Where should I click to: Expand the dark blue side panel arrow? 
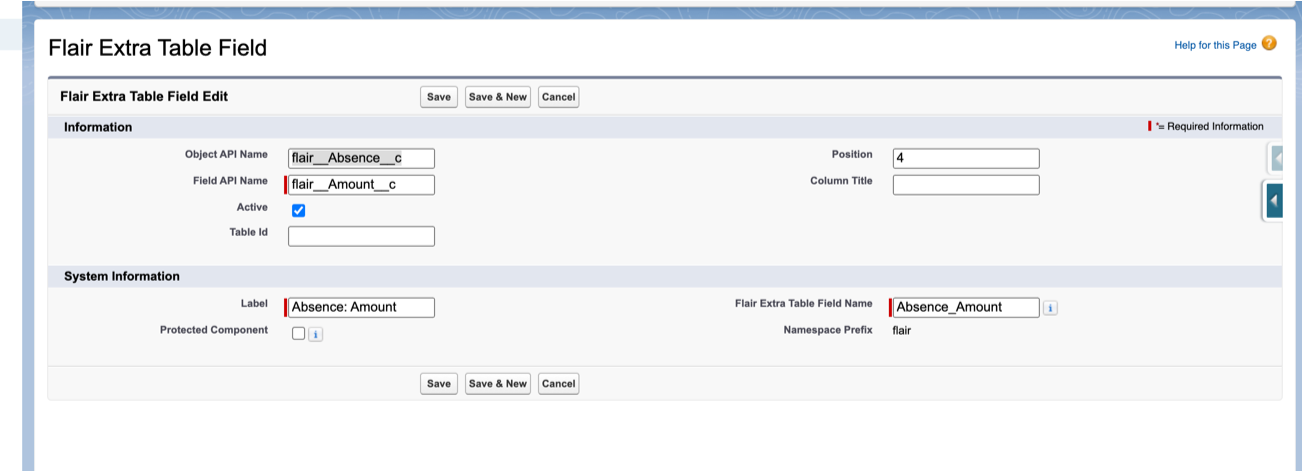[x=1273, y=201]
